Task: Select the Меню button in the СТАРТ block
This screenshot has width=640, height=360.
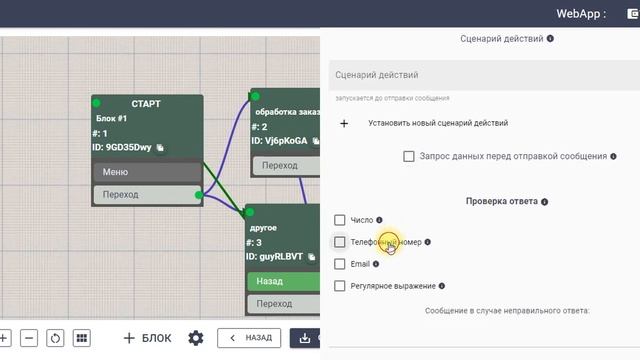Action: pos(147,172)
